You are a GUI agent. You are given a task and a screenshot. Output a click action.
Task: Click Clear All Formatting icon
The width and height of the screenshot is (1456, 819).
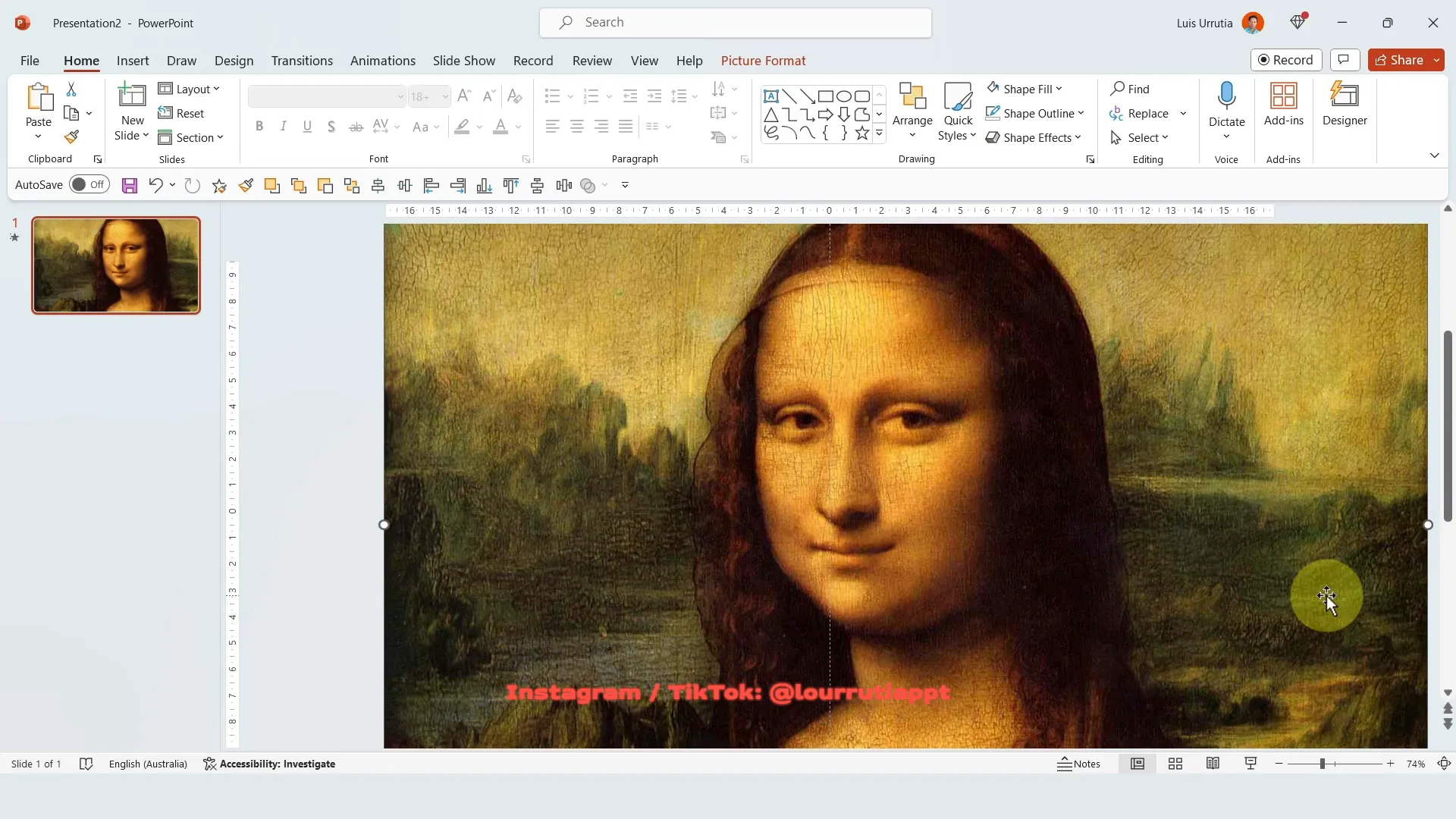pos(515,96)
